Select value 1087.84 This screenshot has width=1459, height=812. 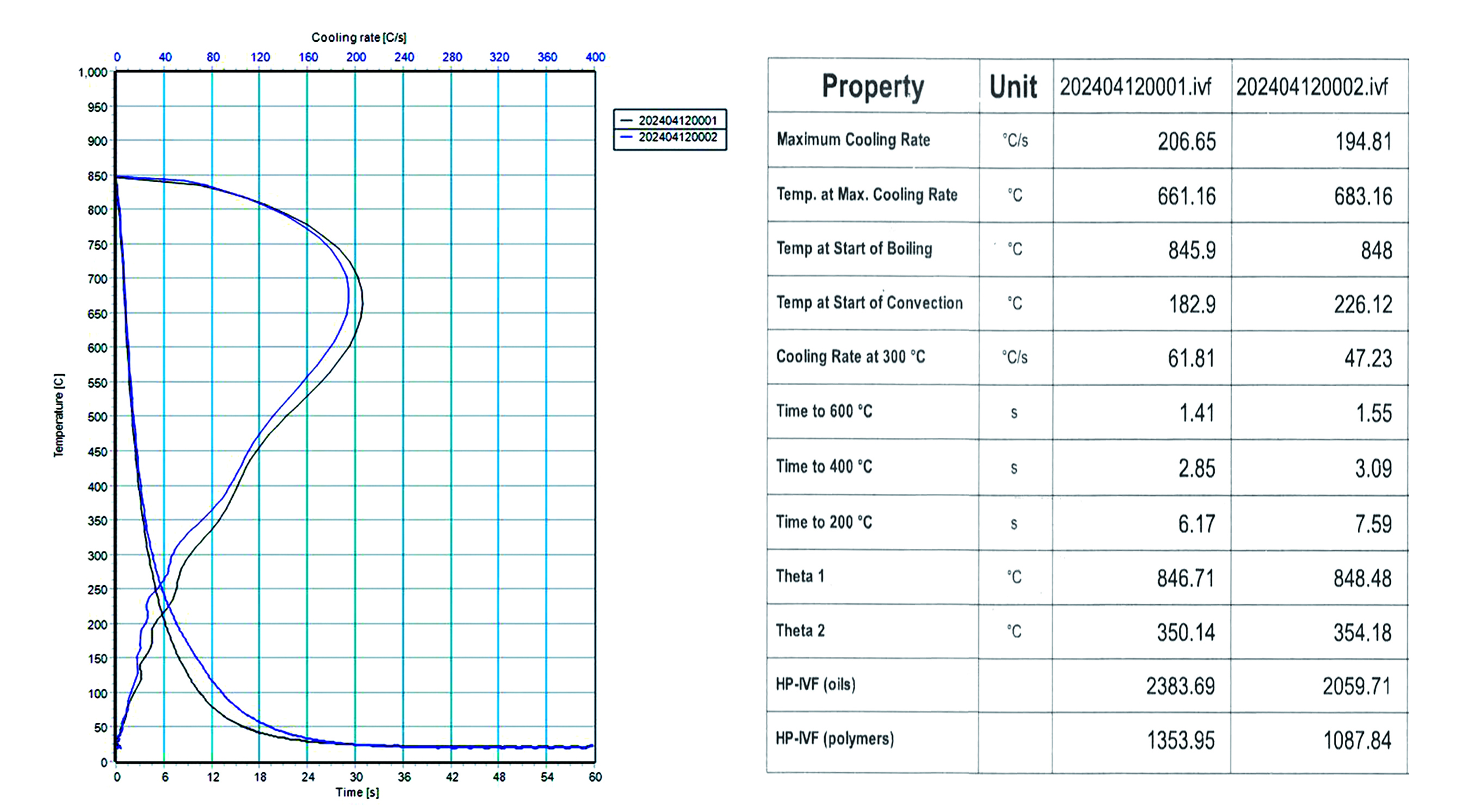pos(1357,741)
